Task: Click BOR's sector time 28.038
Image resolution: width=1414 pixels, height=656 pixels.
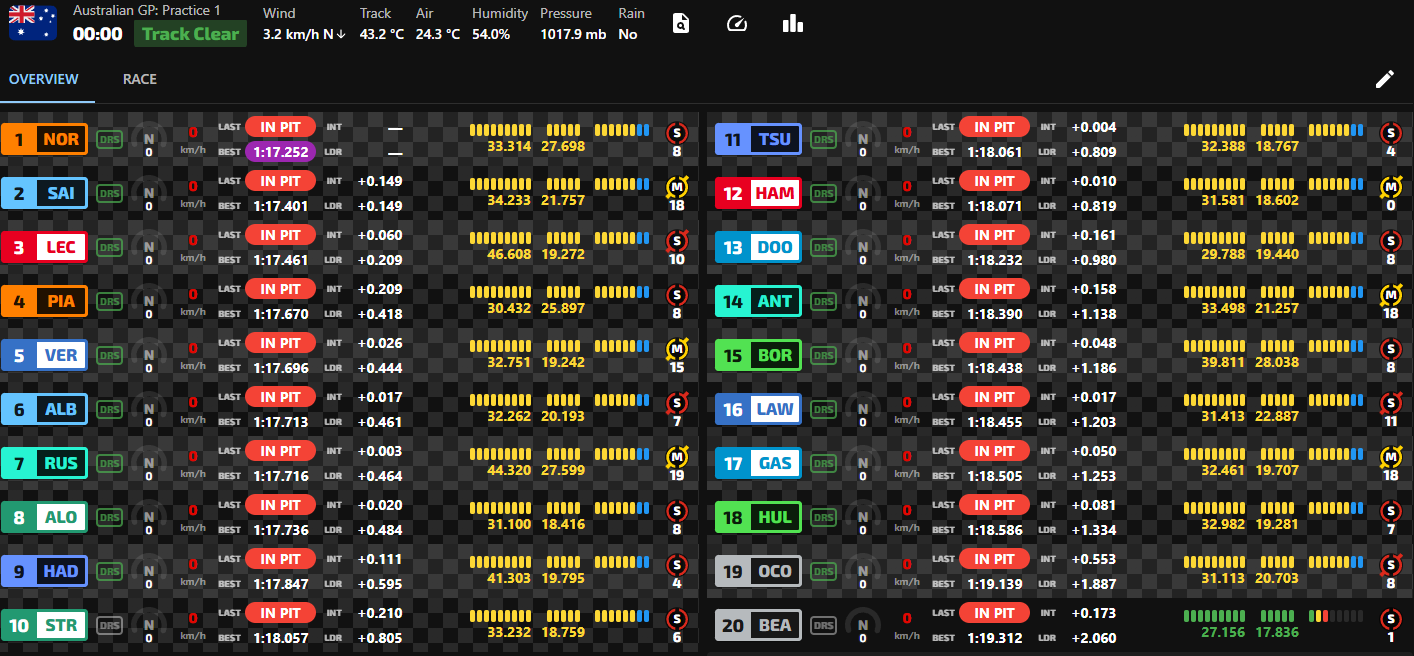Action: tap(1277, 363)
